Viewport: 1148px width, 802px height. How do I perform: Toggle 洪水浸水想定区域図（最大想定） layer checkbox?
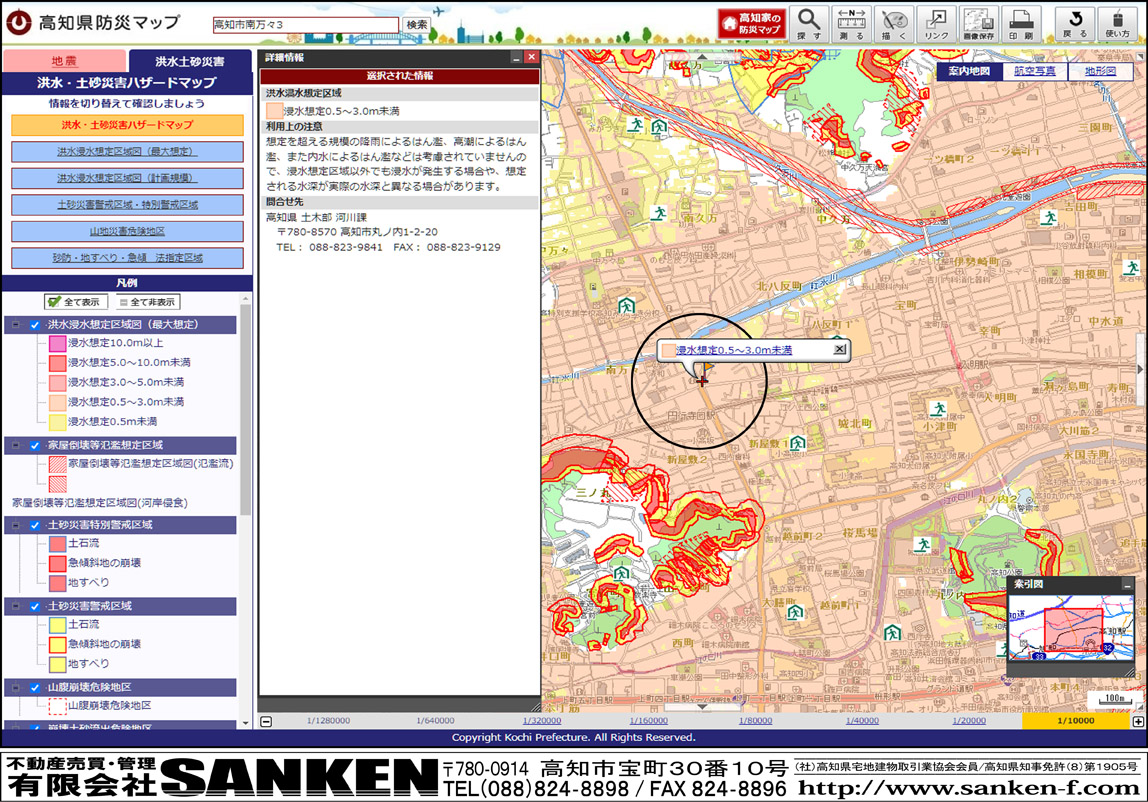point(34,324)
